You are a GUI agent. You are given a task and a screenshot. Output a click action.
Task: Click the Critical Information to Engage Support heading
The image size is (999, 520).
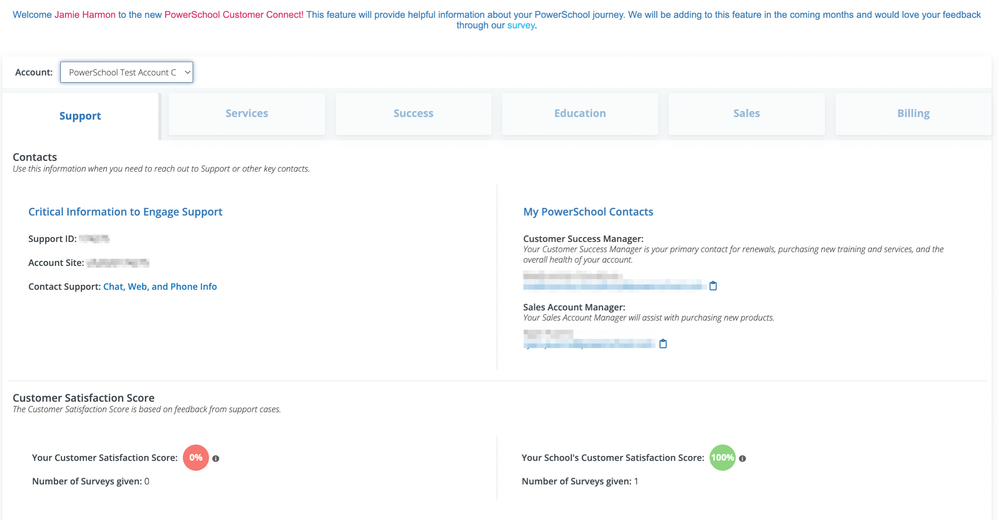[125, 212]
